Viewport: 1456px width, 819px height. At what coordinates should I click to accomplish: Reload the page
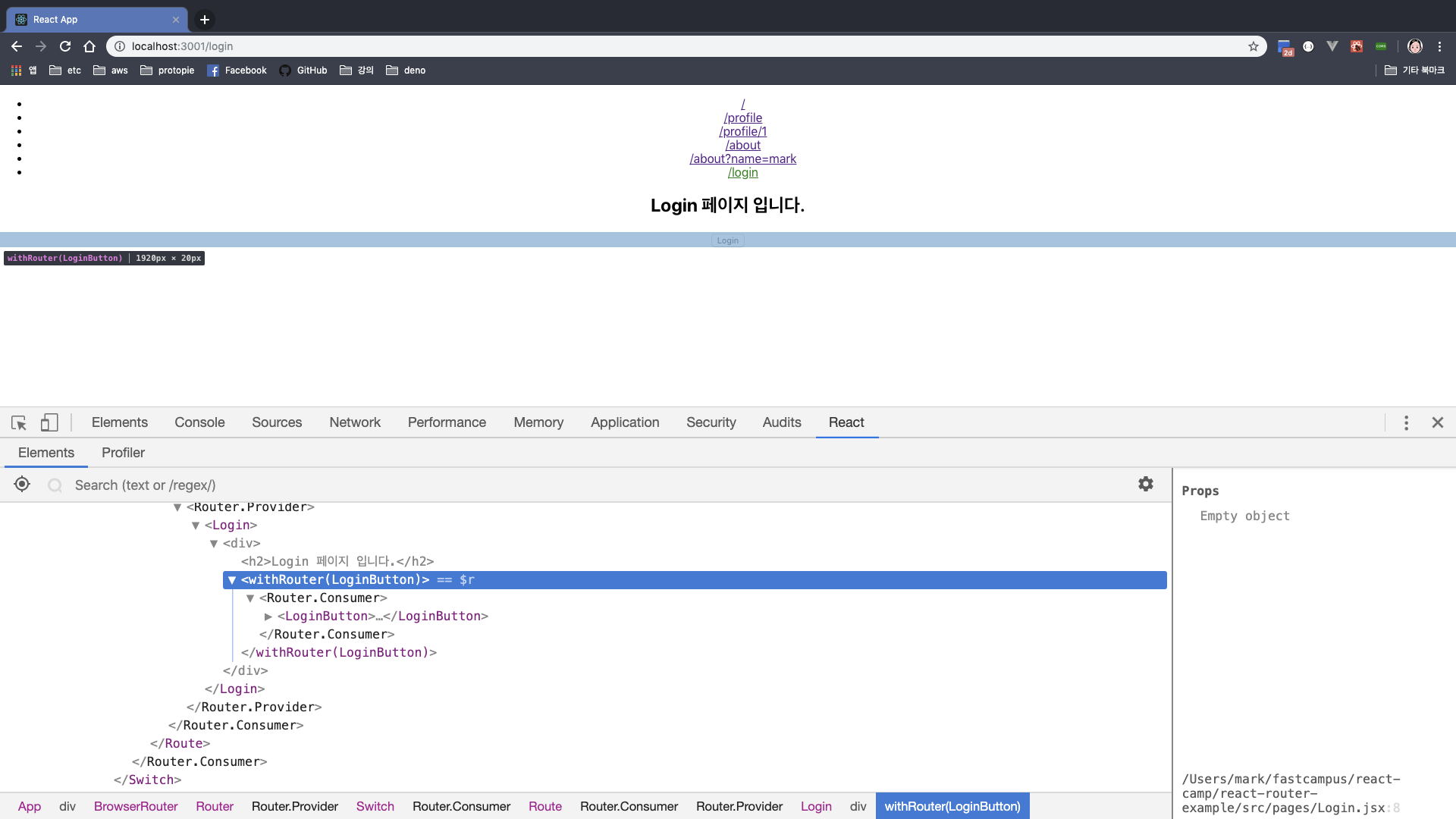point(65,46)
